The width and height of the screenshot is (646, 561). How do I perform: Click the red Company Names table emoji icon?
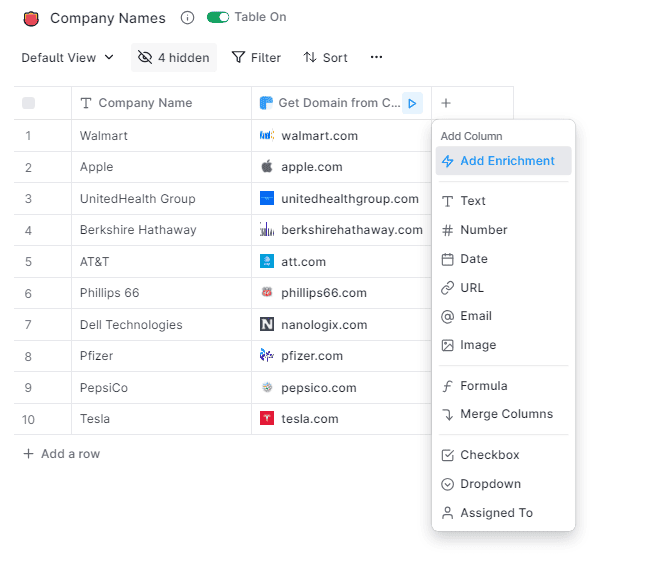pyautogui.click(x=31, y=19)
